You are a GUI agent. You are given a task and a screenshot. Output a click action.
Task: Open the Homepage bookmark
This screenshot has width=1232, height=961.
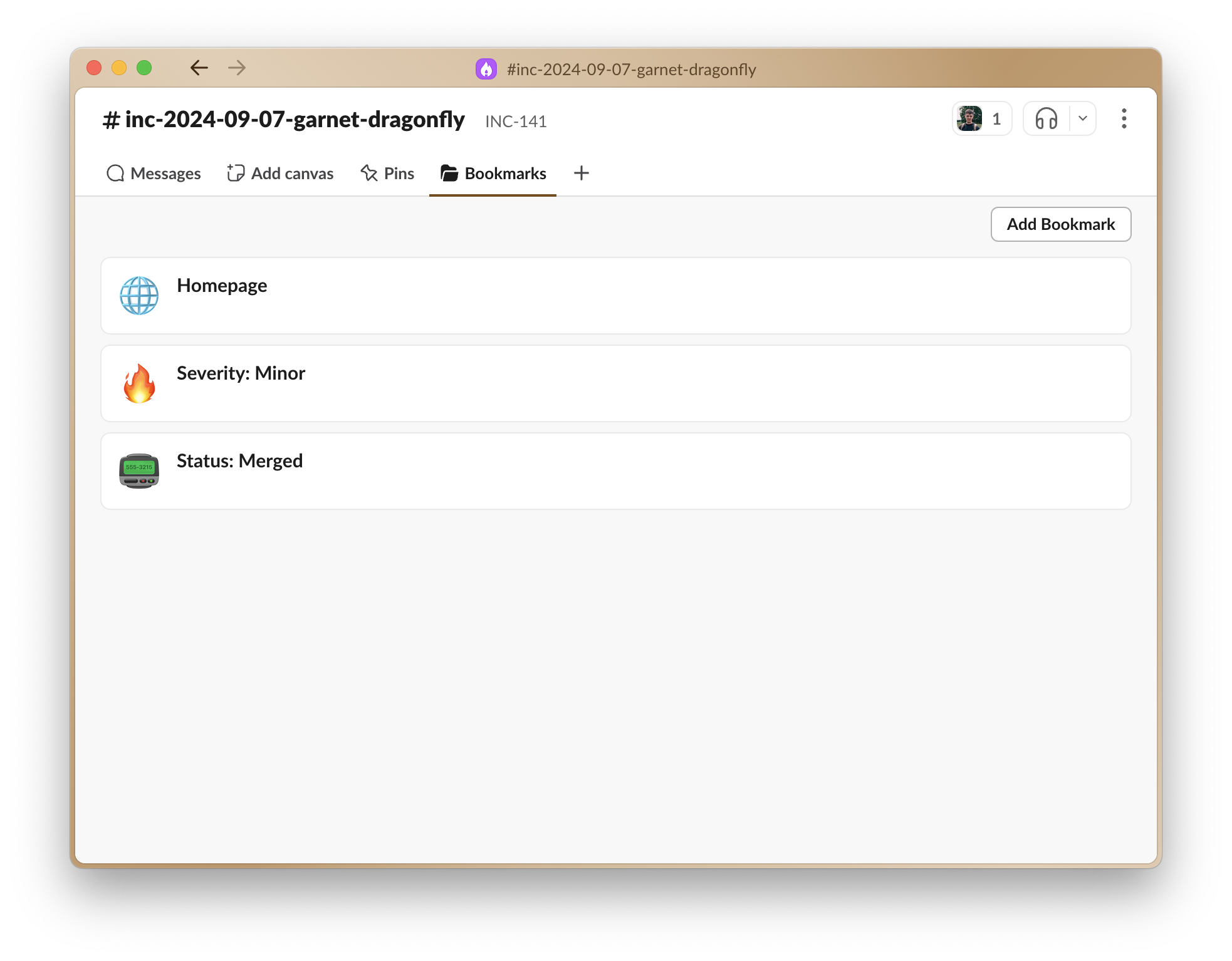pyautogui.click(x=222, y=286)
